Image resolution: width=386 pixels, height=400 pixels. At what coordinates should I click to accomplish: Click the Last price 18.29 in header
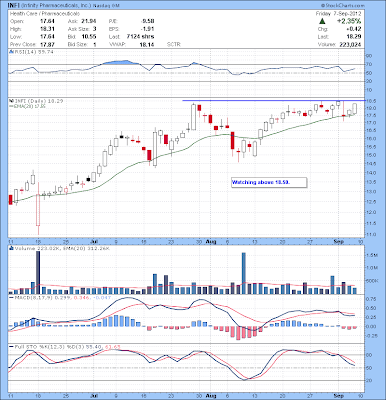point(354,37)
